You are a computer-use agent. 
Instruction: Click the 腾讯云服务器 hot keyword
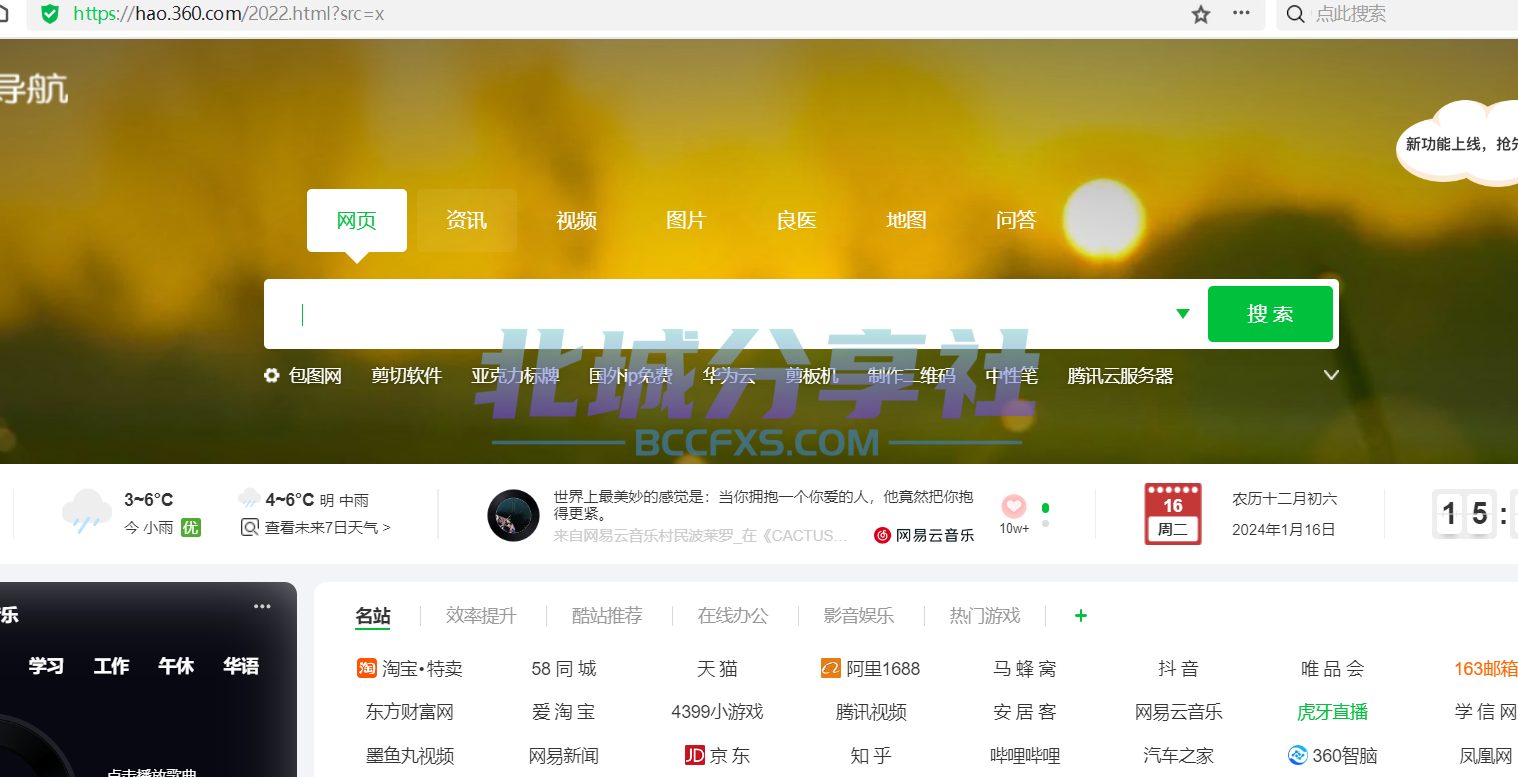pyautogui.click(x=1120, y=376)
